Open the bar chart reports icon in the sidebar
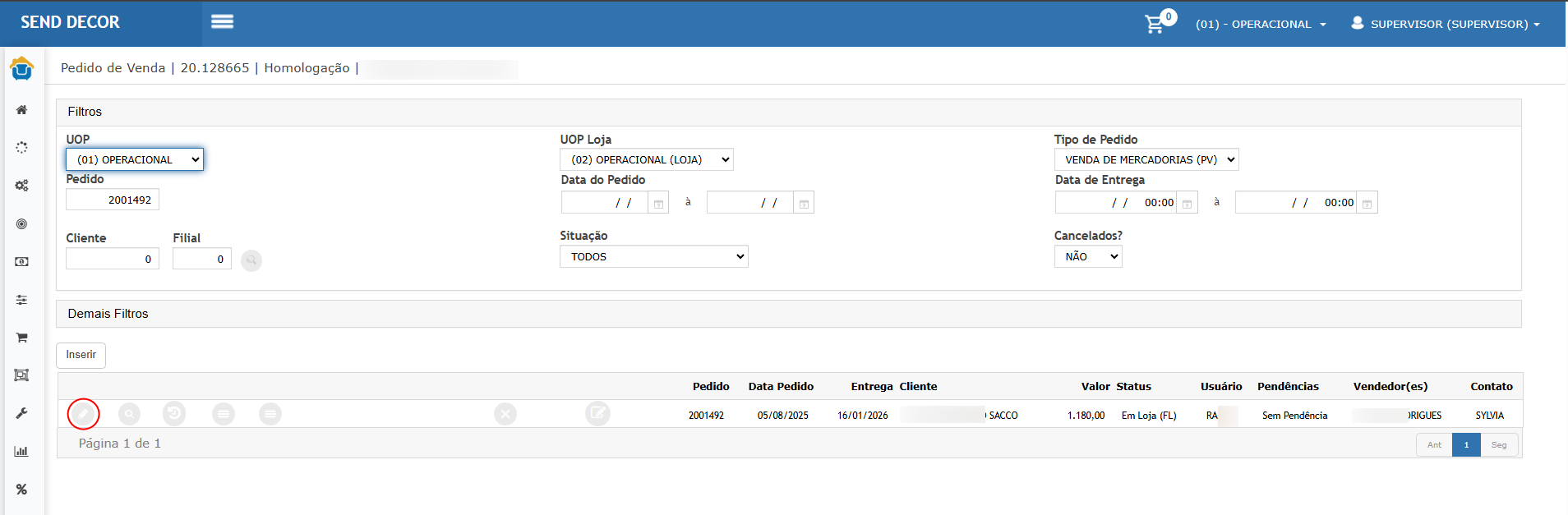This screenshot has height=515, width=1568. pos(22,451)
